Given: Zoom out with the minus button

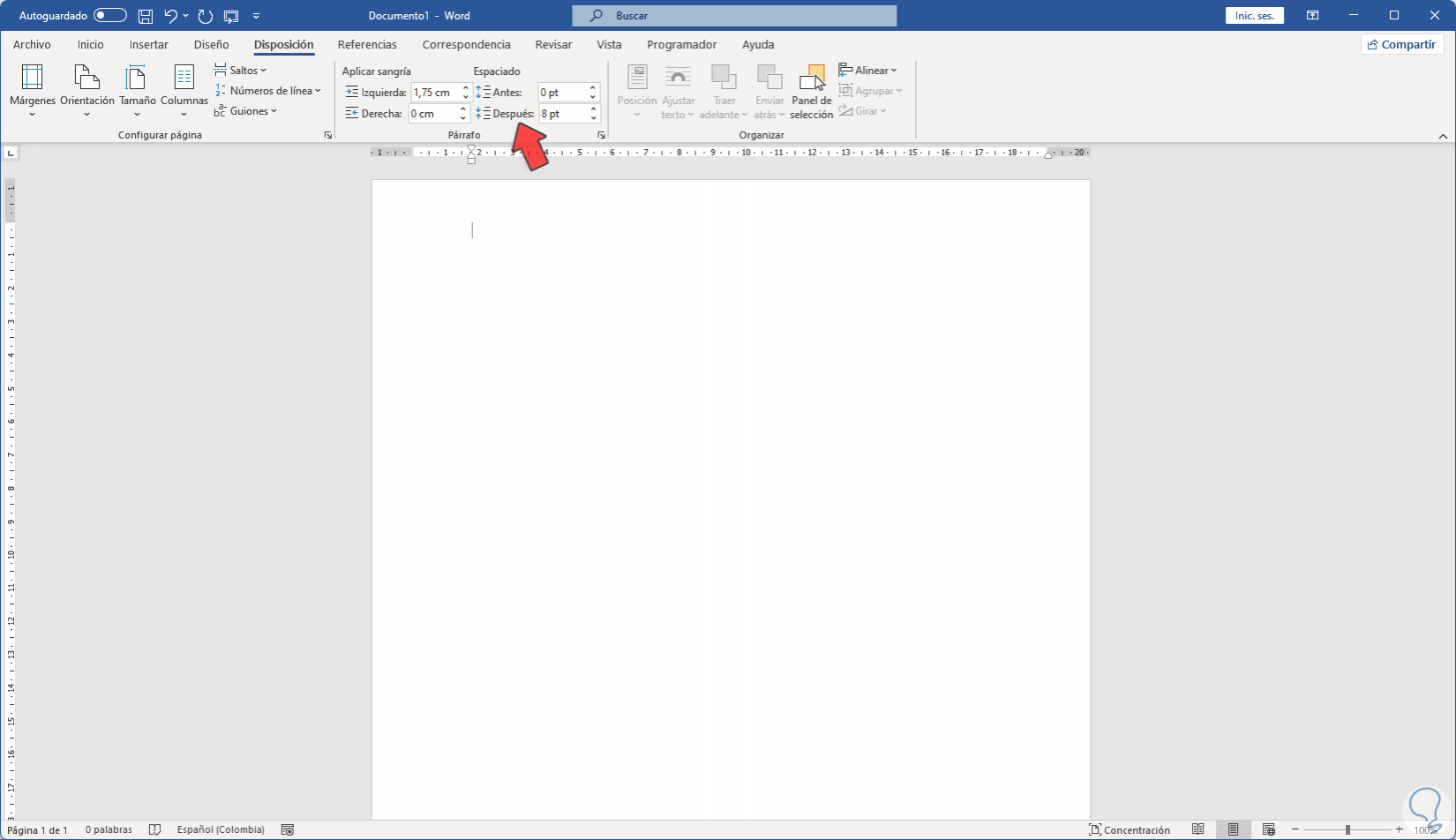Looking at the screenshot, I should 1295,829.
